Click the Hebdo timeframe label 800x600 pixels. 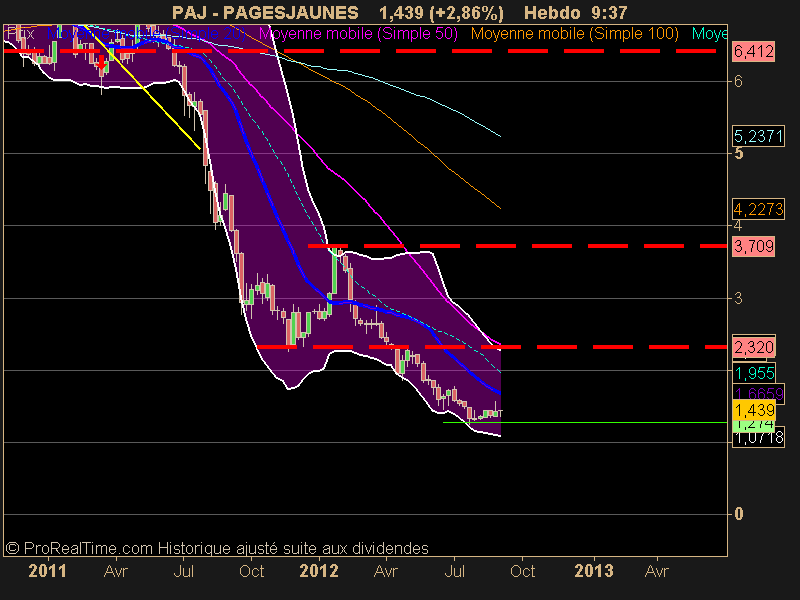(x=552, y=12)
